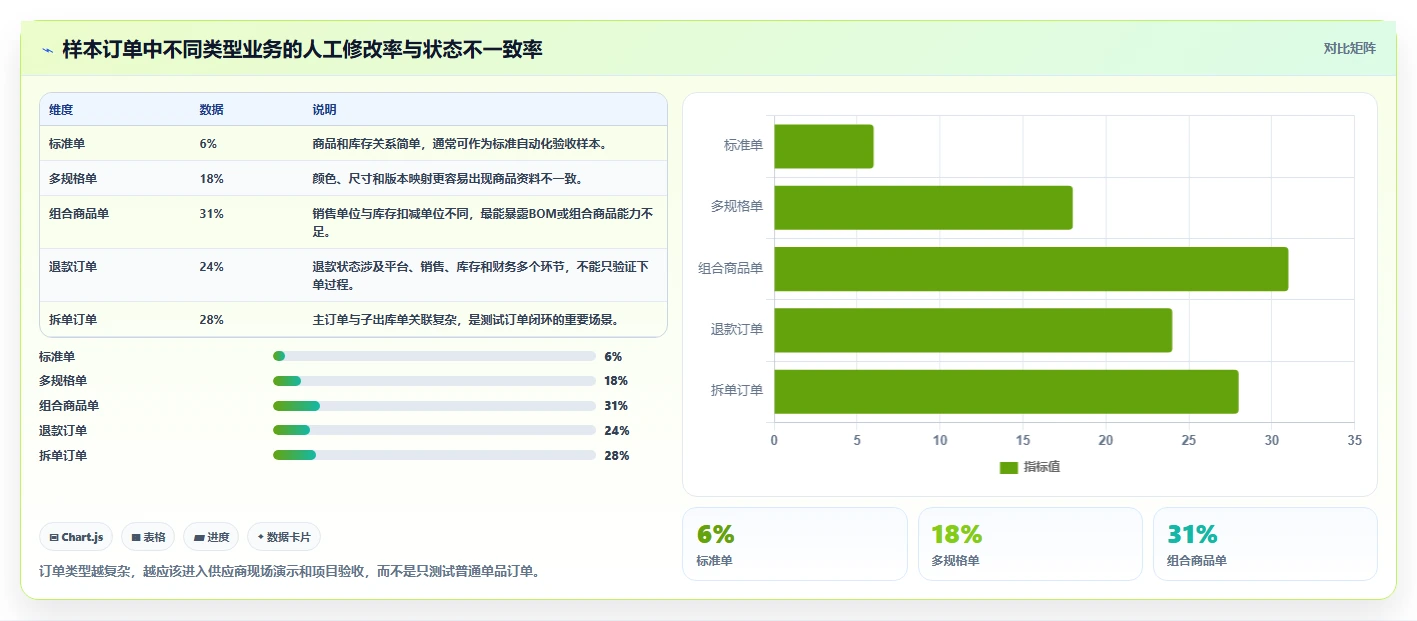
Task: Click the 表格 chip
Action: pyautogui.click(x=148, y=537)
